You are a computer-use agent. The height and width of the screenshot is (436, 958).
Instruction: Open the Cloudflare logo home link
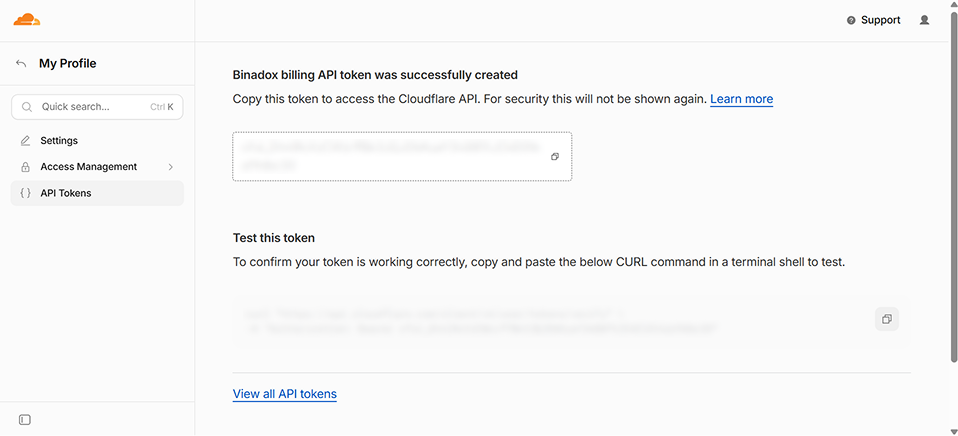click(x=27, y=20)
